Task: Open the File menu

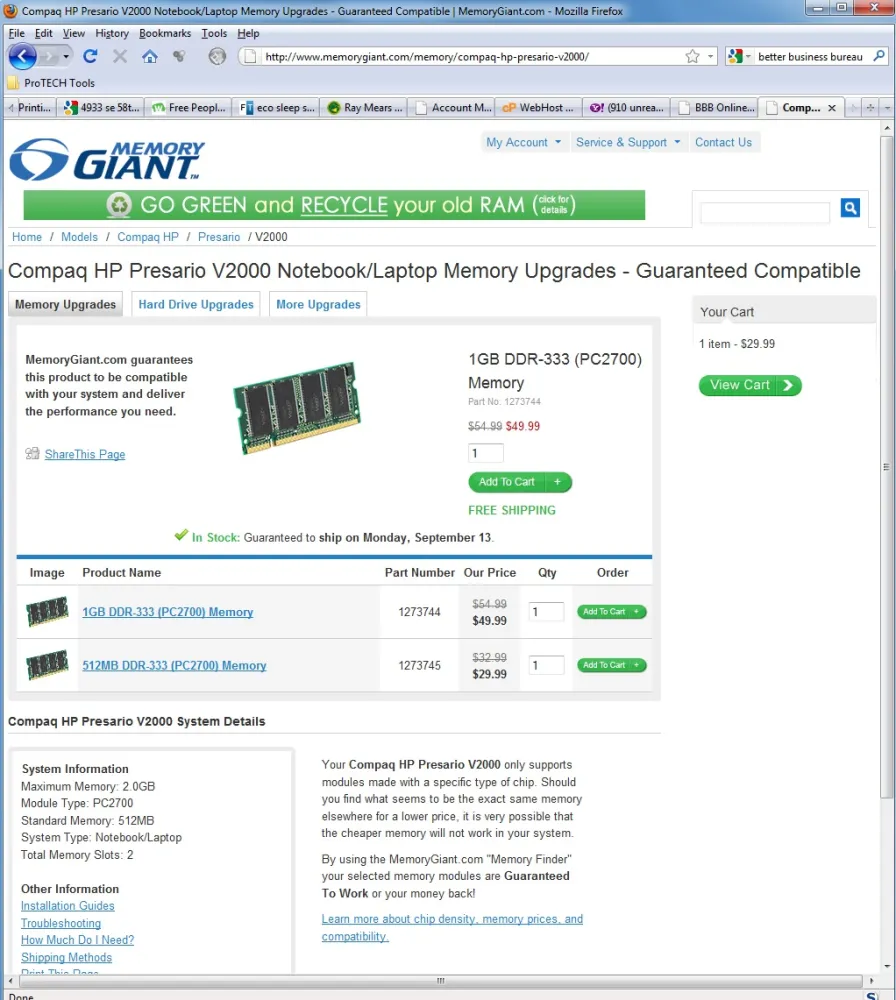Action: pyautogui.click(x=17, y=33)
